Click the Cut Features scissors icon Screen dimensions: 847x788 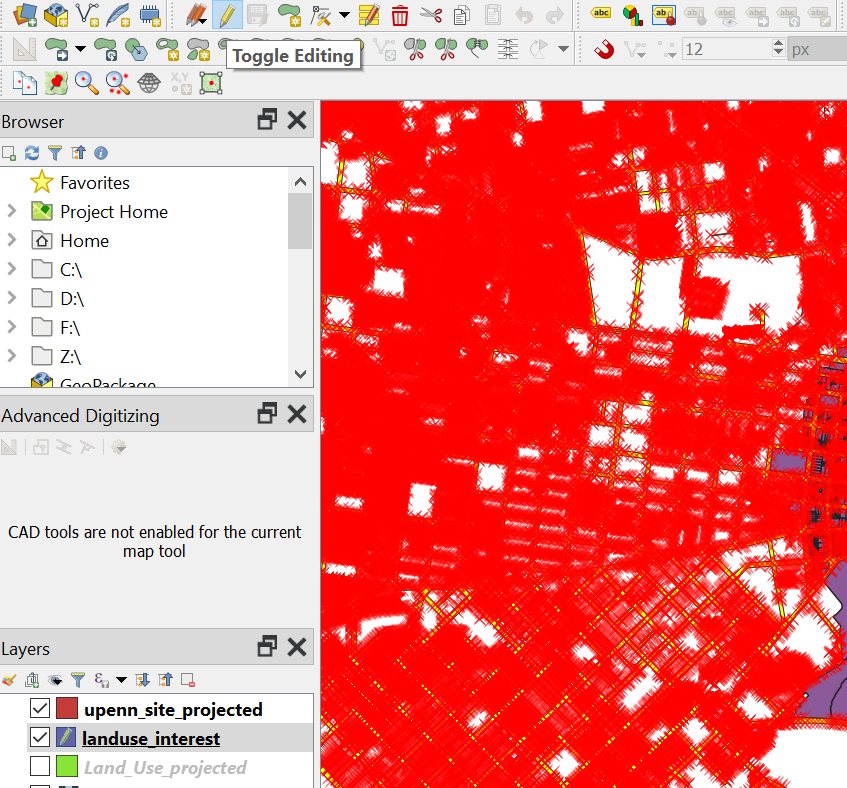(x=431, y=15)
